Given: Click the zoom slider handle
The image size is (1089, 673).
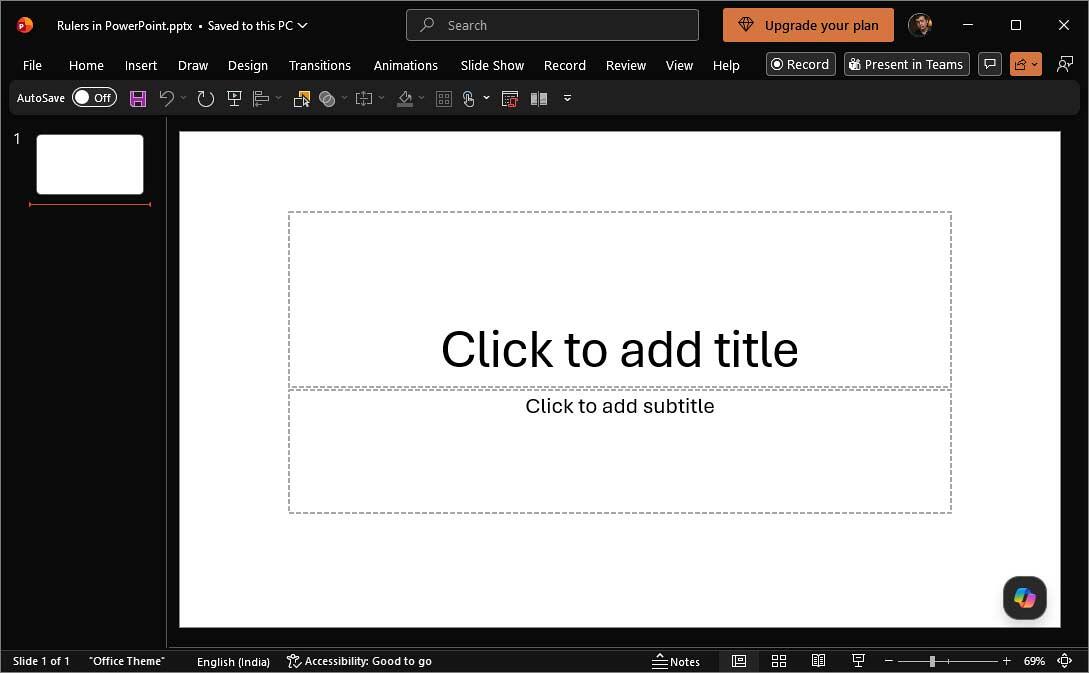Looking at the screenshot, I should pyautogui.click(x=932, y=661).
